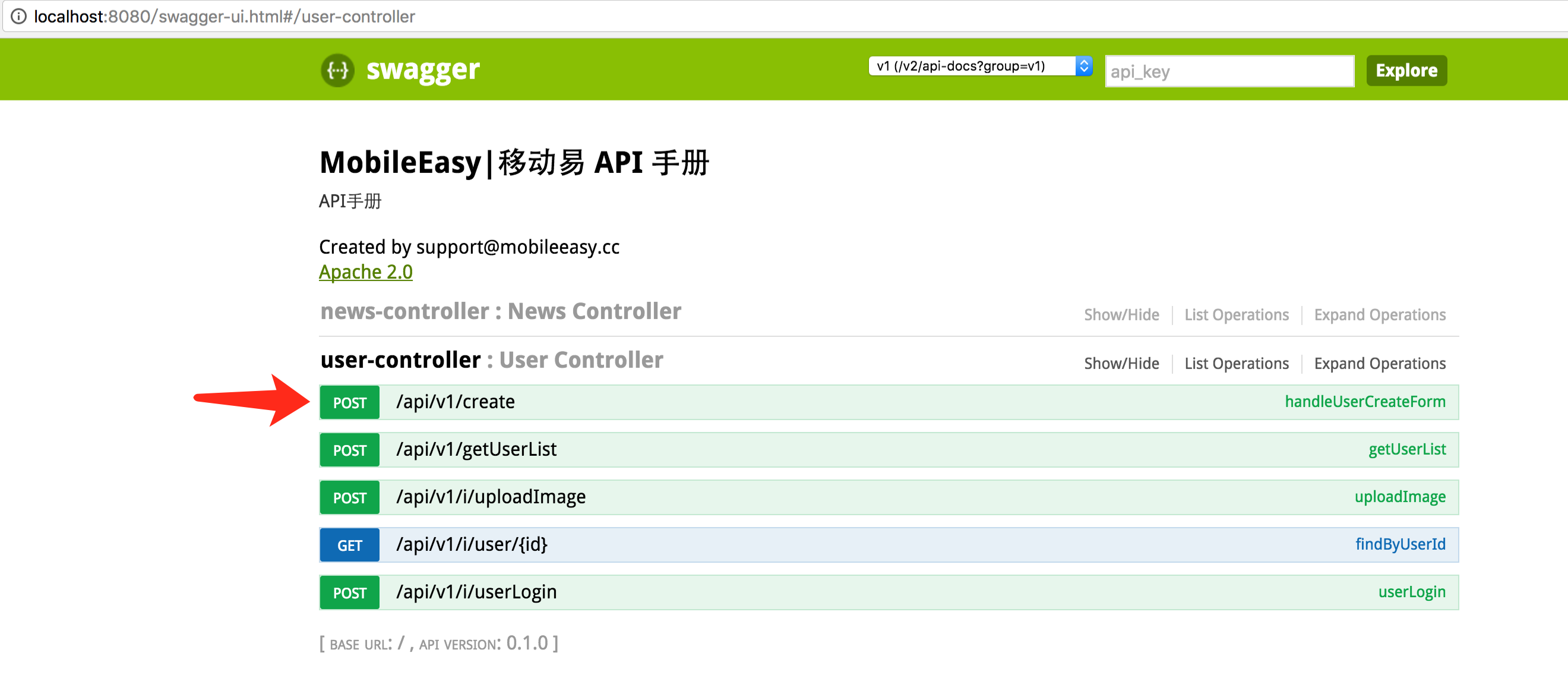The image size is (1568, 681).
Task: Open the handleUserCreateForm operation link
Action: point(1365,402)
